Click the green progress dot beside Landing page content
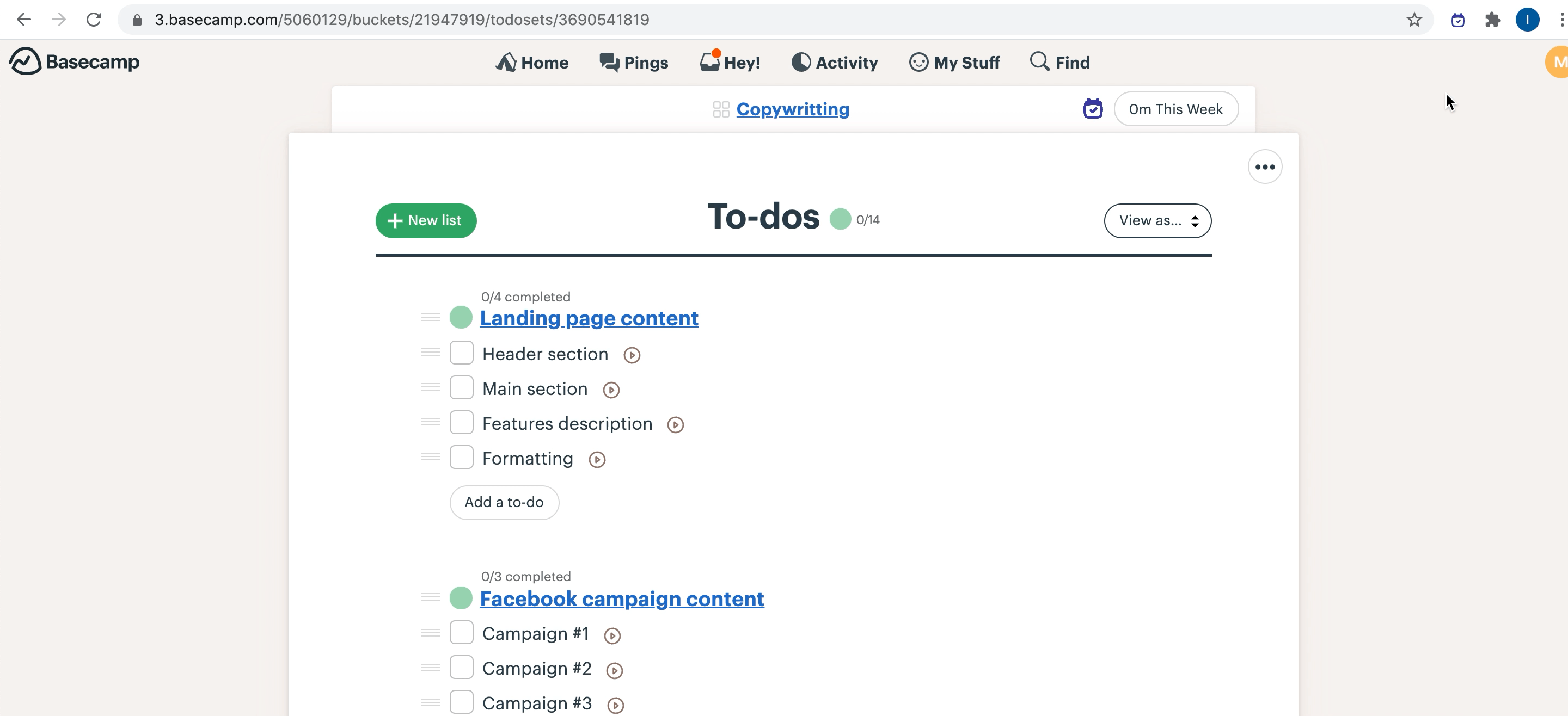 tap(461, 318)
